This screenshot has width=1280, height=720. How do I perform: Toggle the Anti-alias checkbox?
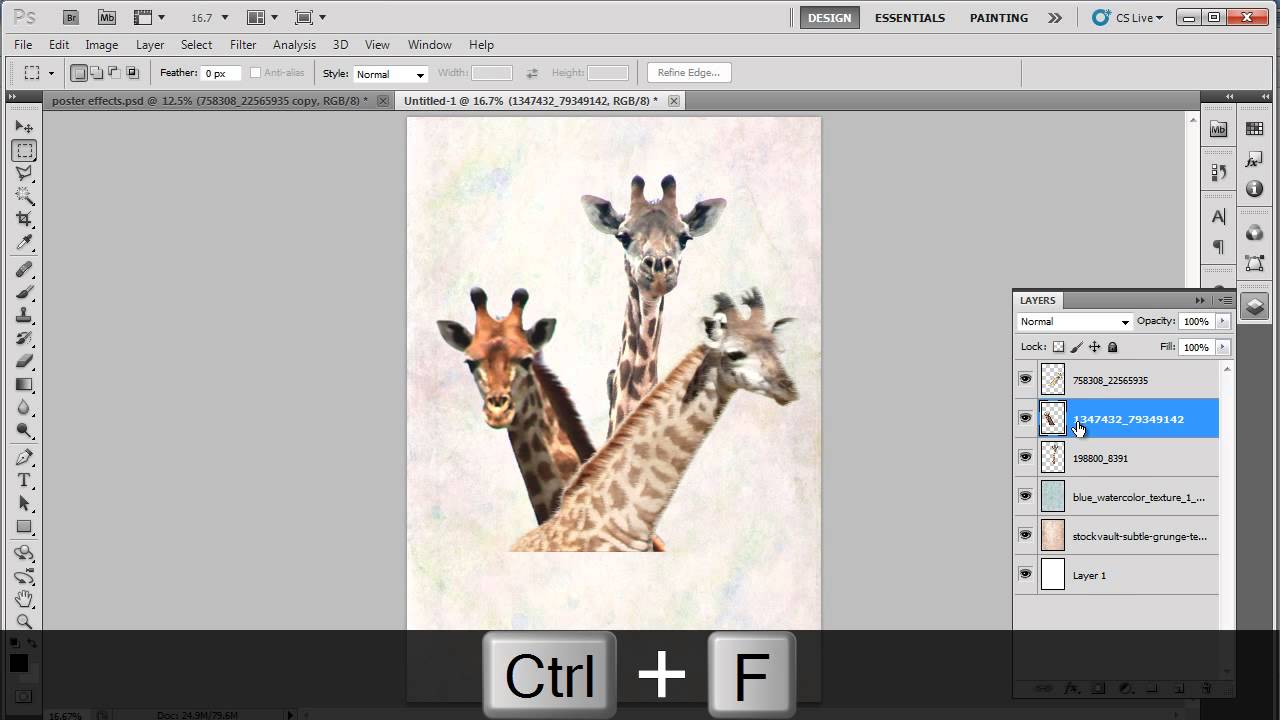point(255,73)
